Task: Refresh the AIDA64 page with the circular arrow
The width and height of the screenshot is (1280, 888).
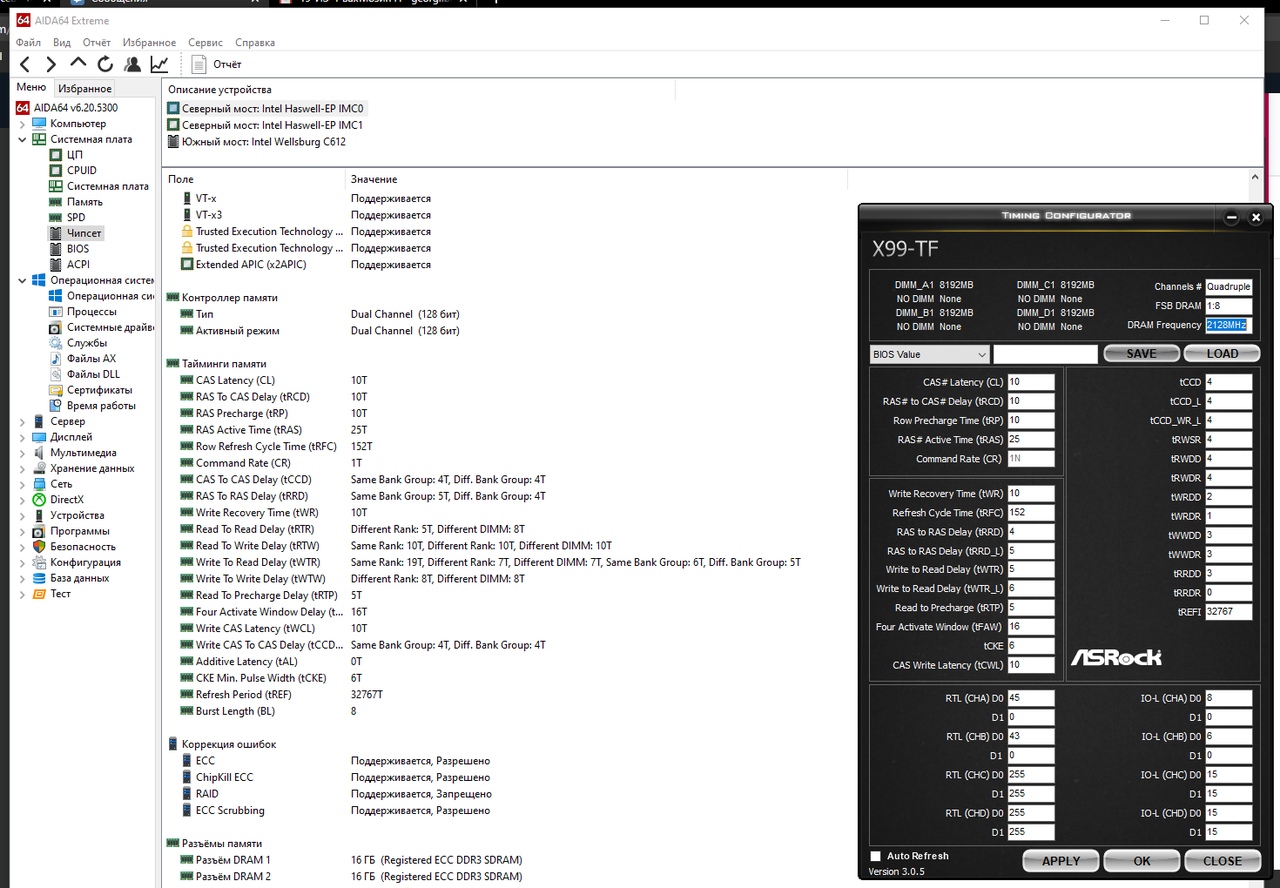Action: pos(105,64)
